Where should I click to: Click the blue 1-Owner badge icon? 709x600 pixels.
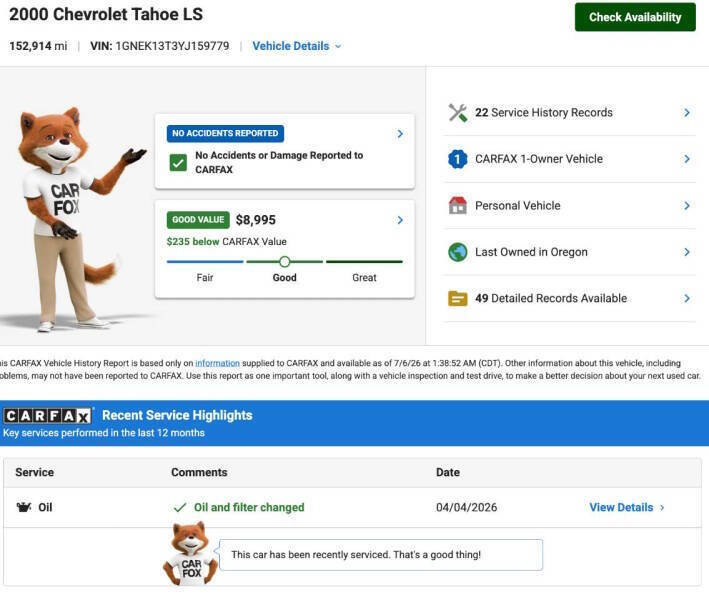pyautogui.click(x=457, y=159)
